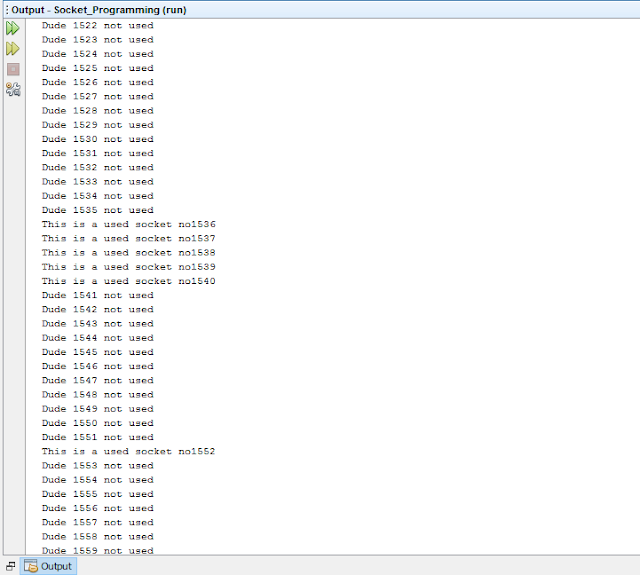Select line 'Dude 1525 not used'

tap(98, 68)
